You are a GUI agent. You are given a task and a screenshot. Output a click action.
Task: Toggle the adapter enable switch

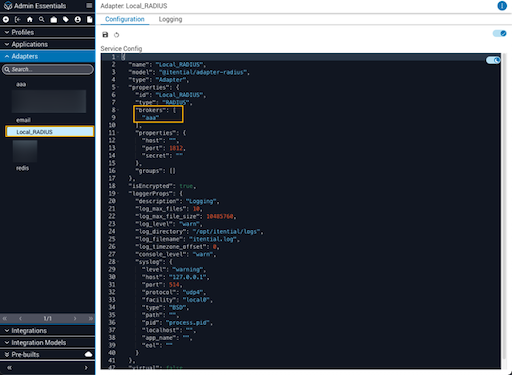[x=499, y=33]
